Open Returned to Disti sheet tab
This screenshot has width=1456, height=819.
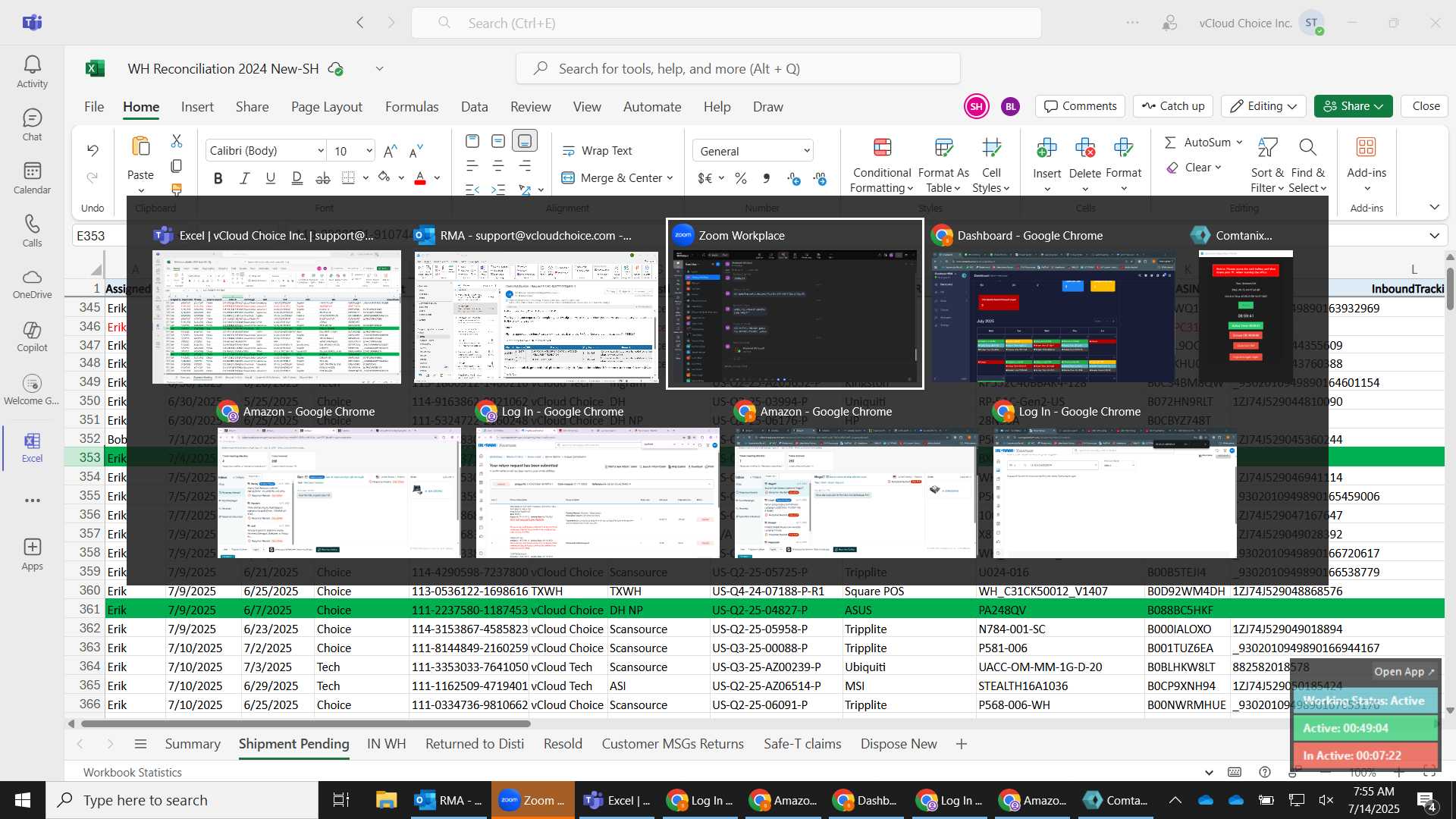click(475, 744)
